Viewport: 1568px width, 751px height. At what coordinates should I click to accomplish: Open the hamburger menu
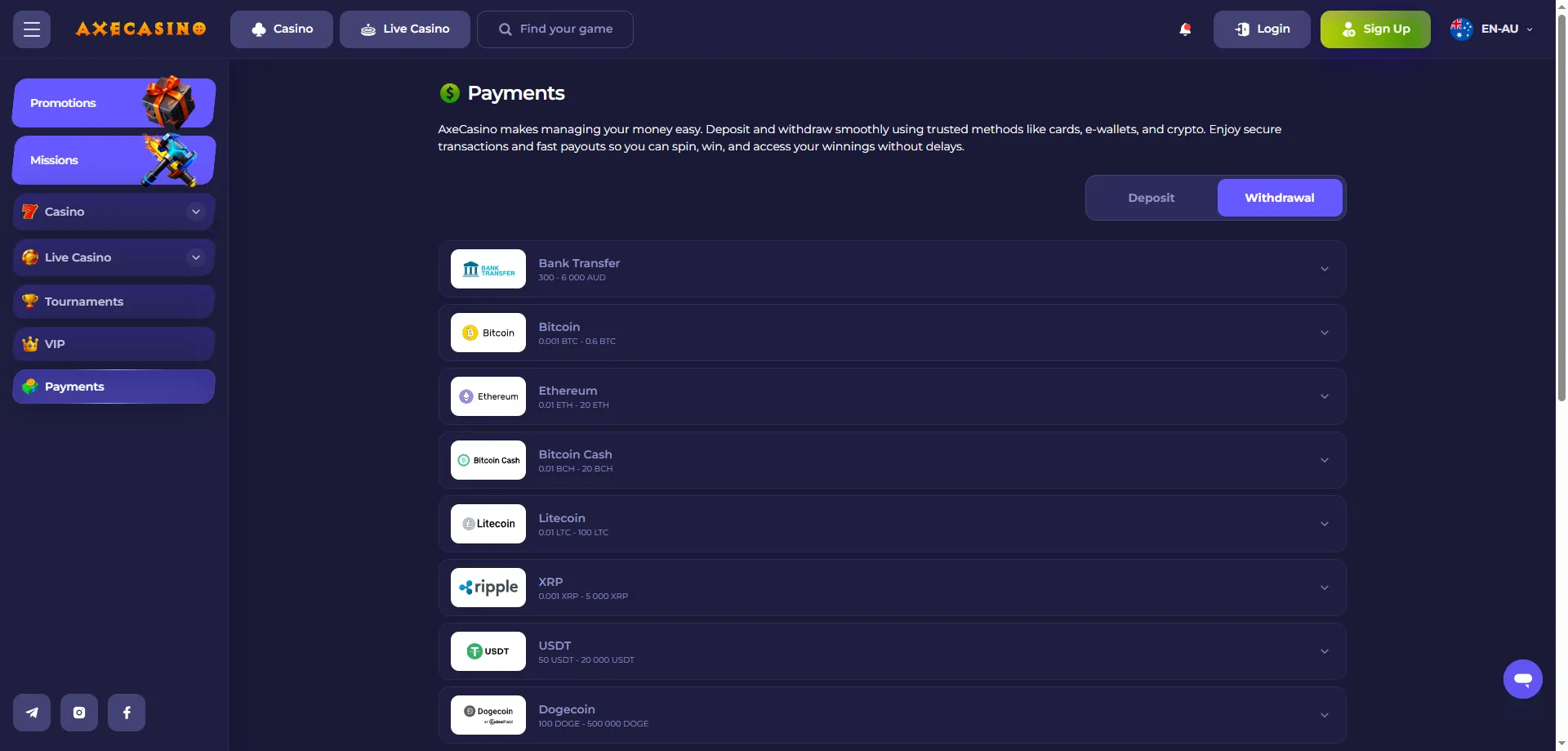32,29
